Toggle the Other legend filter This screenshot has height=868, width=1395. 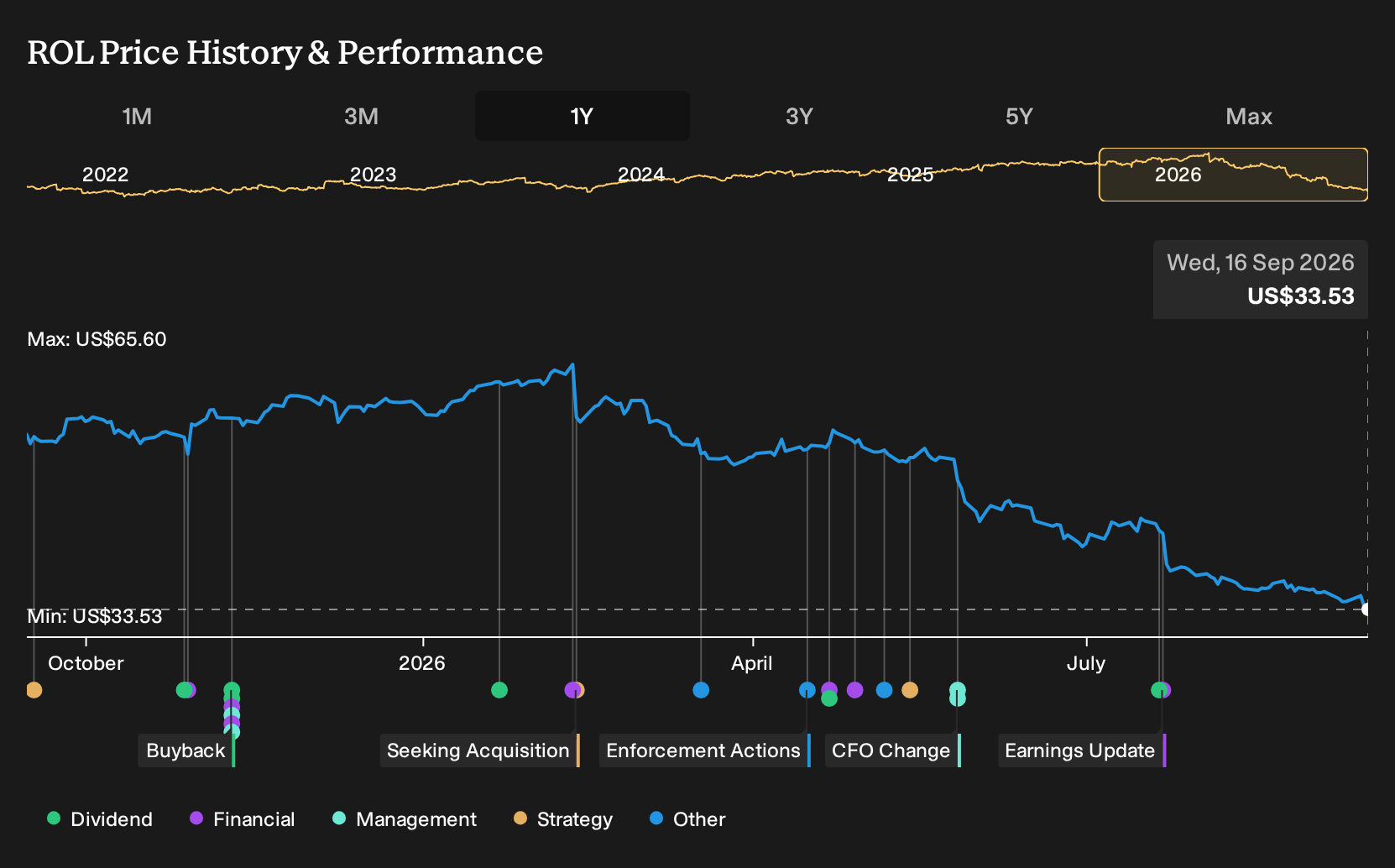(x=687, y=819)
